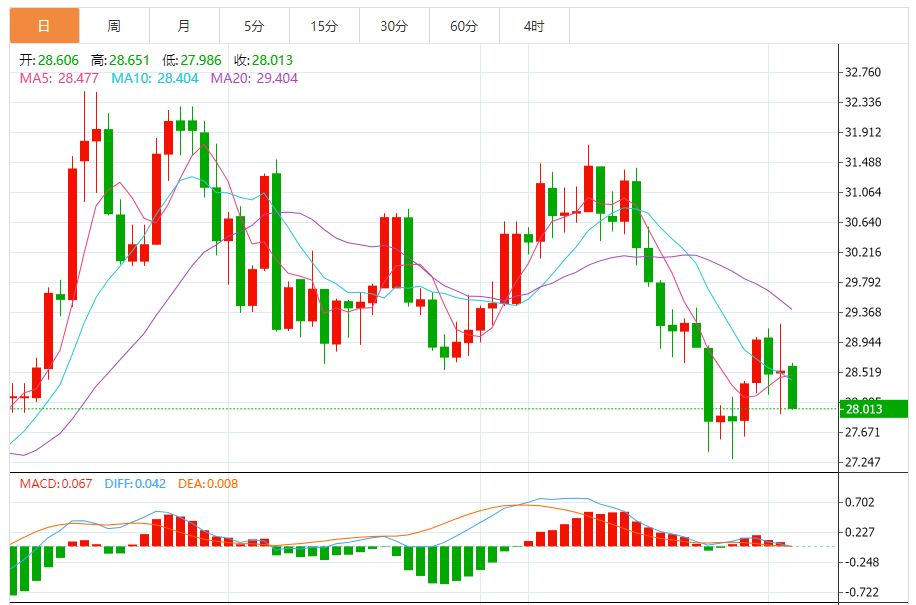The width and height of the screenshot is (916, 605).
Task: Click the 30.216 price axis label
Action: [x=863, y=252]
